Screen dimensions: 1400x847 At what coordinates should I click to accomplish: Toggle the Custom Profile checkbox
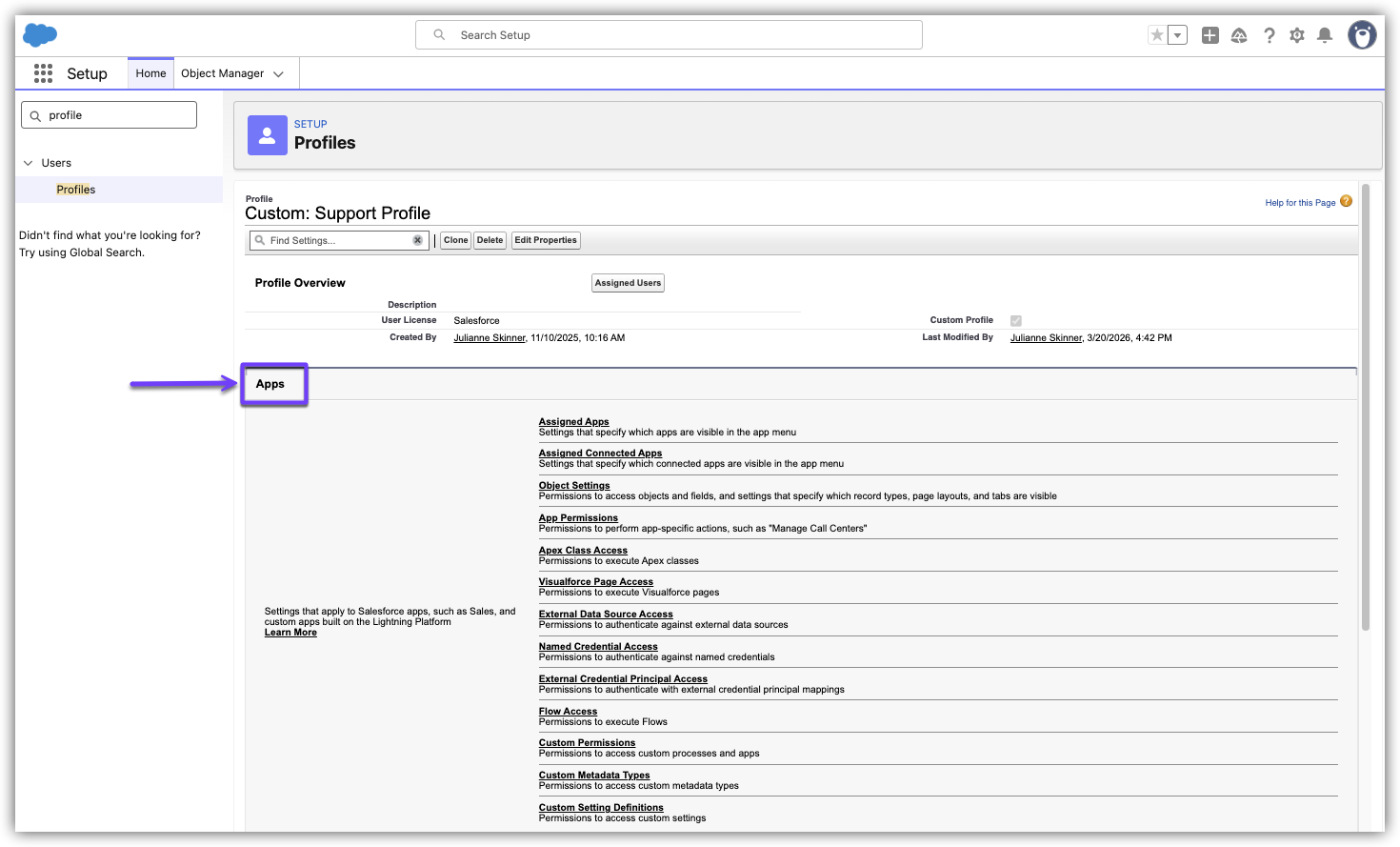(1016, 321)
